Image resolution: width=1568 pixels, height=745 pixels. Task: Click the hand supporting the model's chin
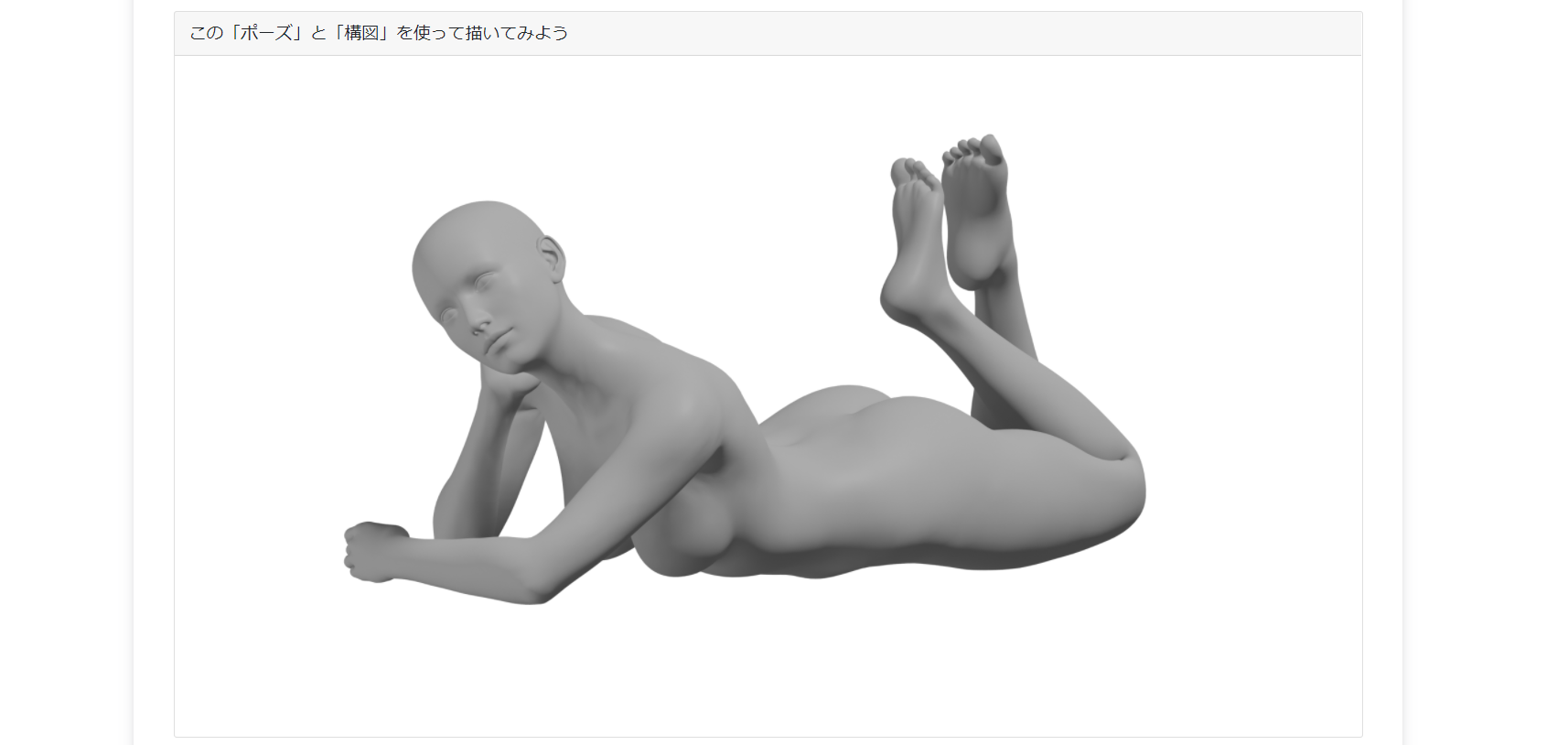pyautogui.click(x=509, y=389)
